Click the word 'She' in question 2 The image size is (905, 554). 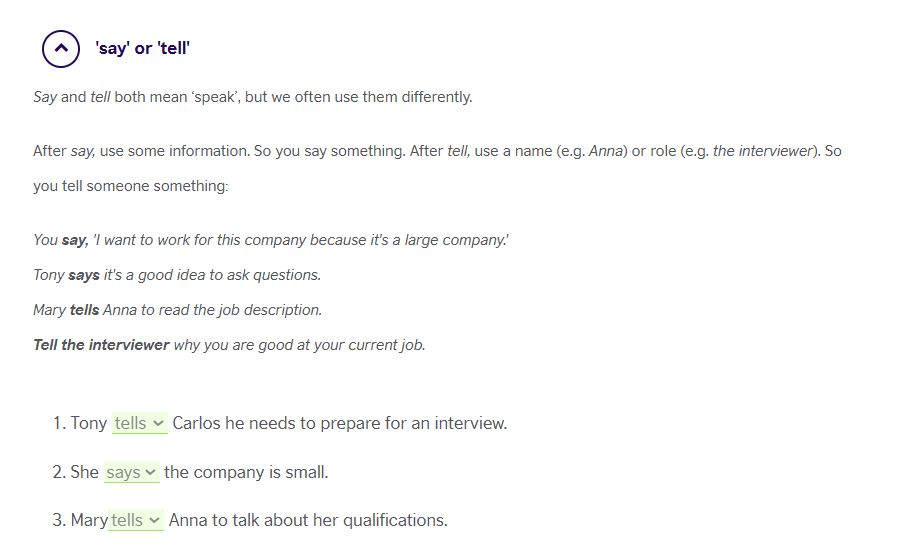click(85, 472)
